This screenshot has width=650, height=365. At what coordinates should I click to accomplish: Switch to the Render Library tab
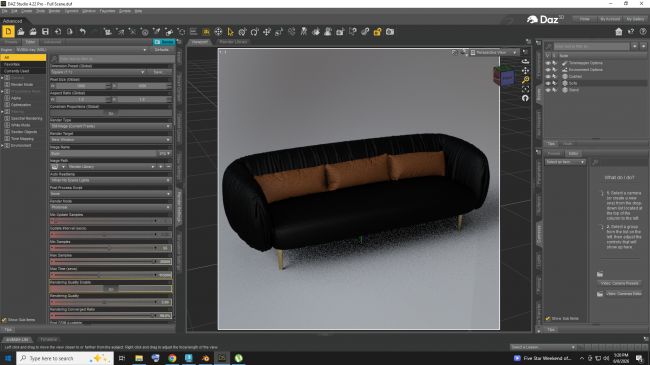[x=233, y=42]
